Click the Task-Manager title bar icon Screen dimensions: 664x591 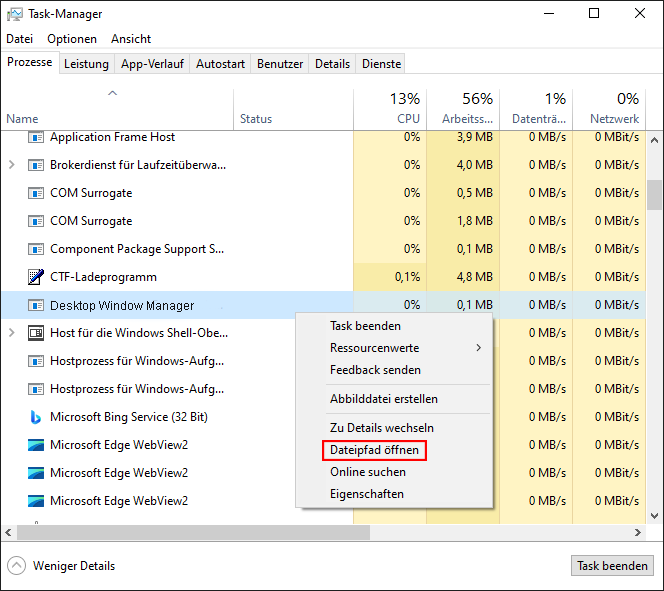click(x=16, y=14)
